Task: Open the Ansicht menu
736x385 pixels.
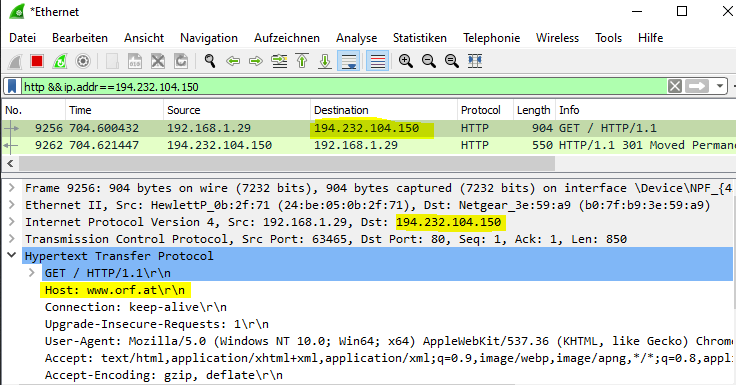Action: pyautogui.click(x=144, y=38)
